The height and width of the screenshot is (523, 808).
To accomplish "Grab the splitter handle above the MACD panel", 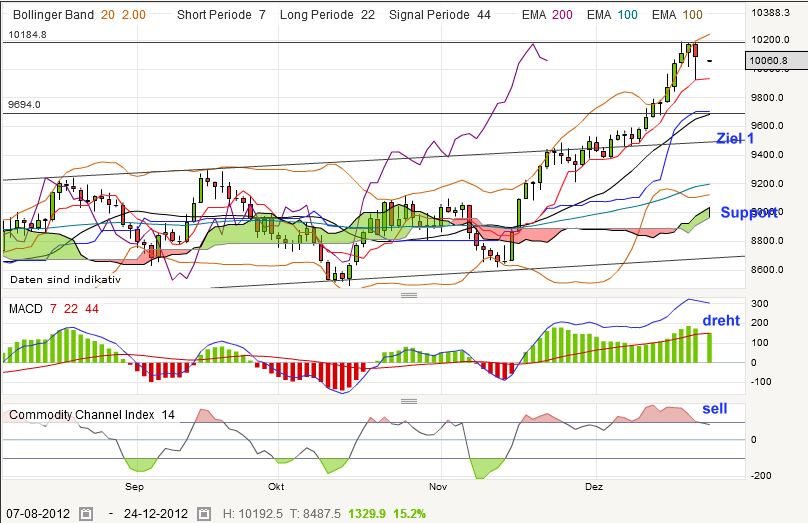I will 409,295.
